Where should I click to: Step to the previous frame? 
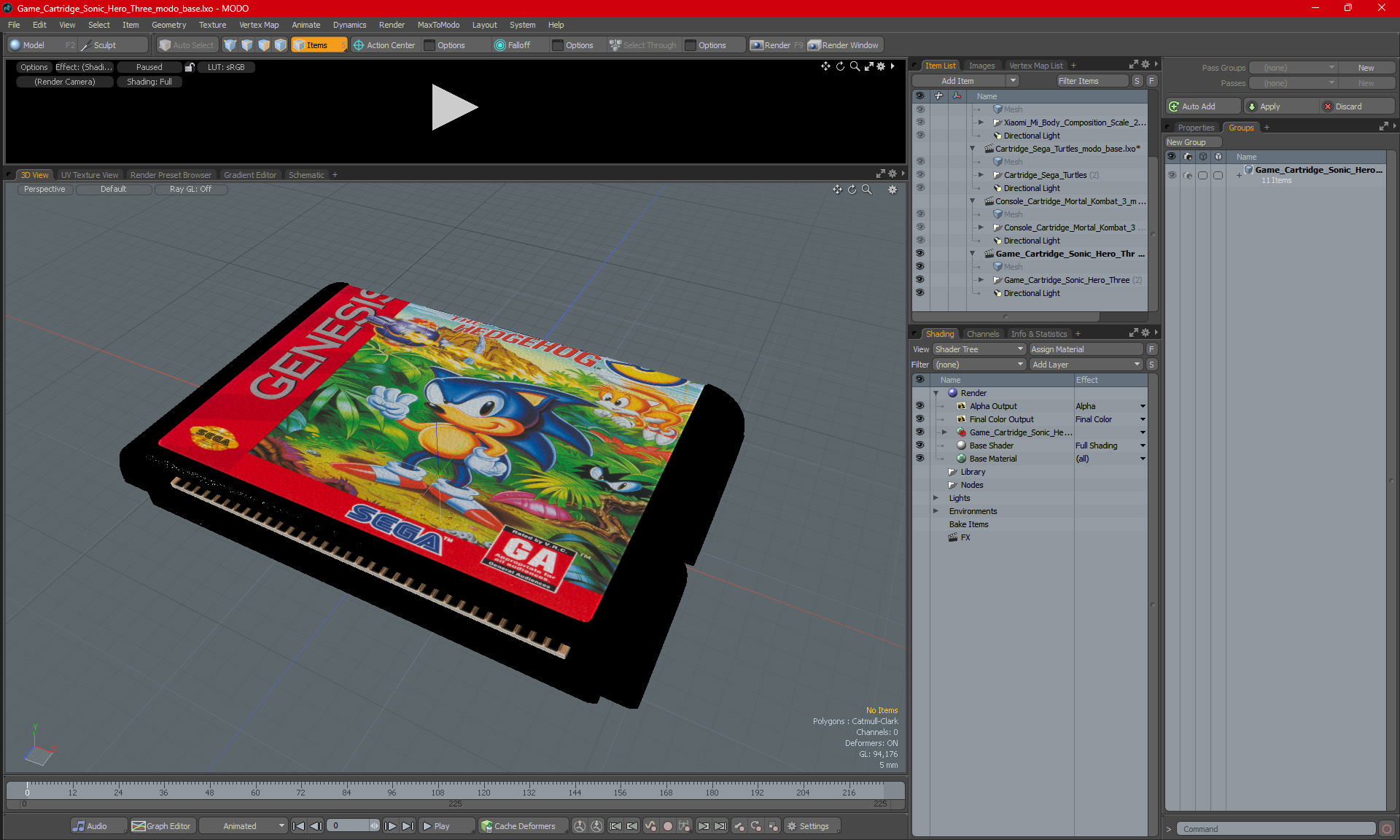tap(316, 826)
